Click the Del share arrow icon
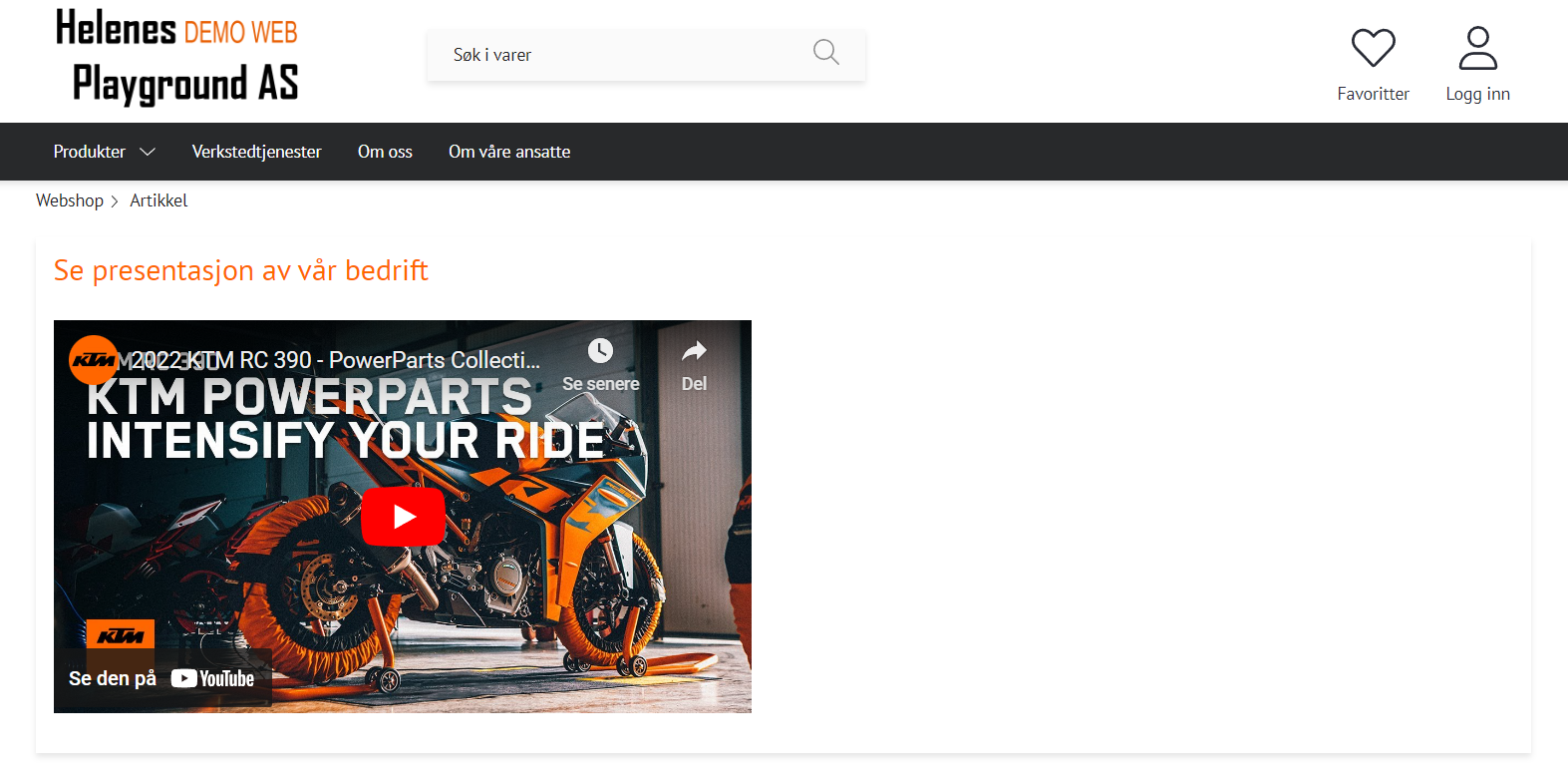 [x=694, y=351]
